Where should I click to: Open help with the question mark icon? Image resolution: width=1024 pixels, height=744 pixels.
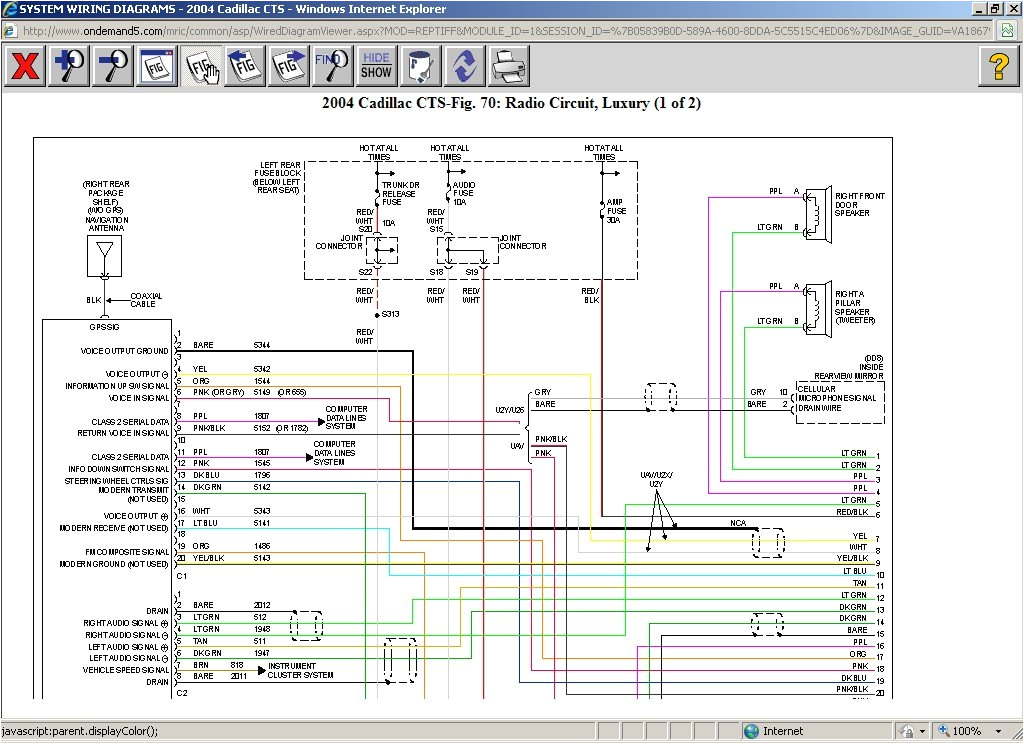998,66
